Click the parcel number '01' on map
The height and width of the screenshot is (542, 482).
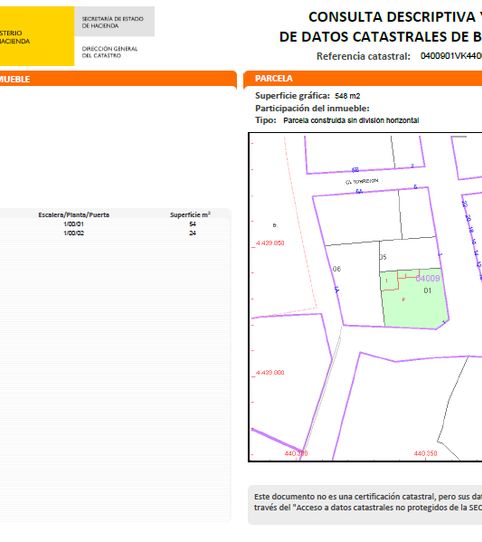click(428, 291)
